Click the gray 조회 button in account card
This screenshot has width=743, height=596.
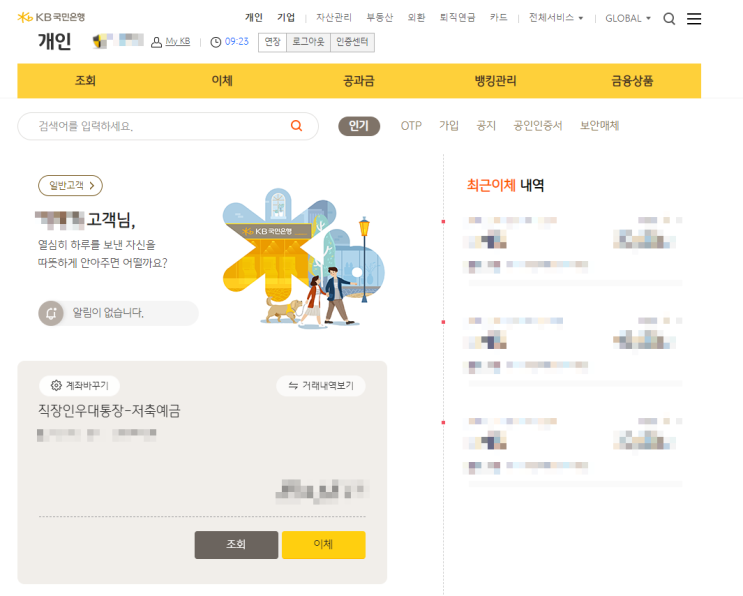(236, 544)
